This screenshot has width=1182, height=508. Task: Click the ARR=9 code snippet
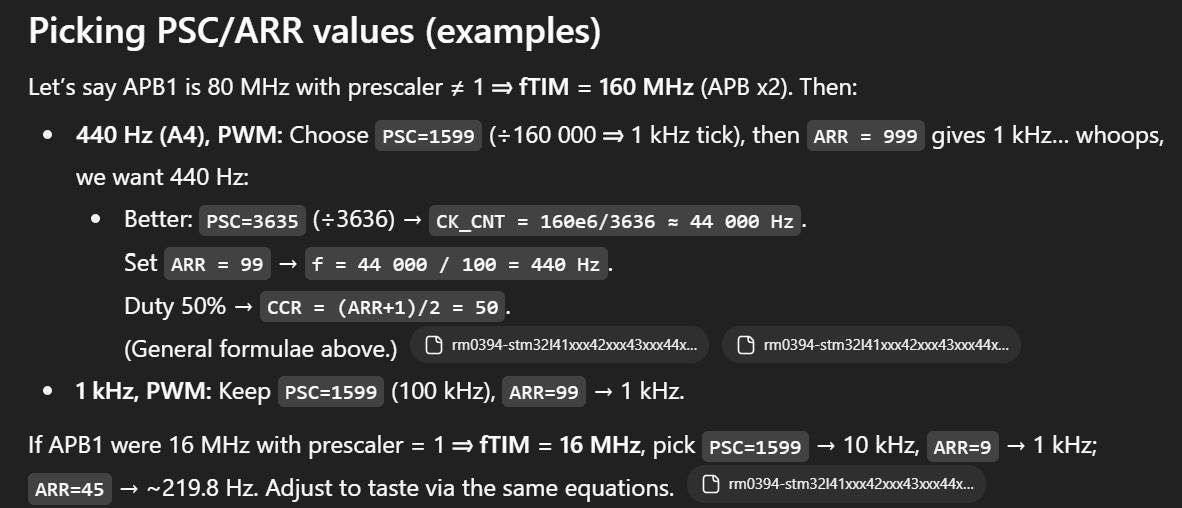point(962,447)
